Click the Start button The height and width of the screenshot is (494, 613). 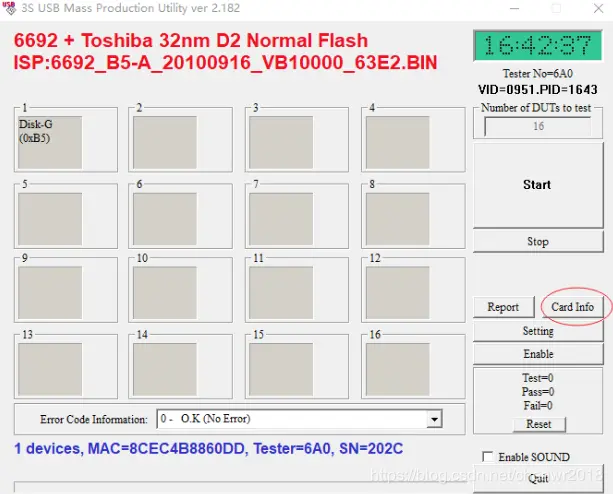[538, 185]
